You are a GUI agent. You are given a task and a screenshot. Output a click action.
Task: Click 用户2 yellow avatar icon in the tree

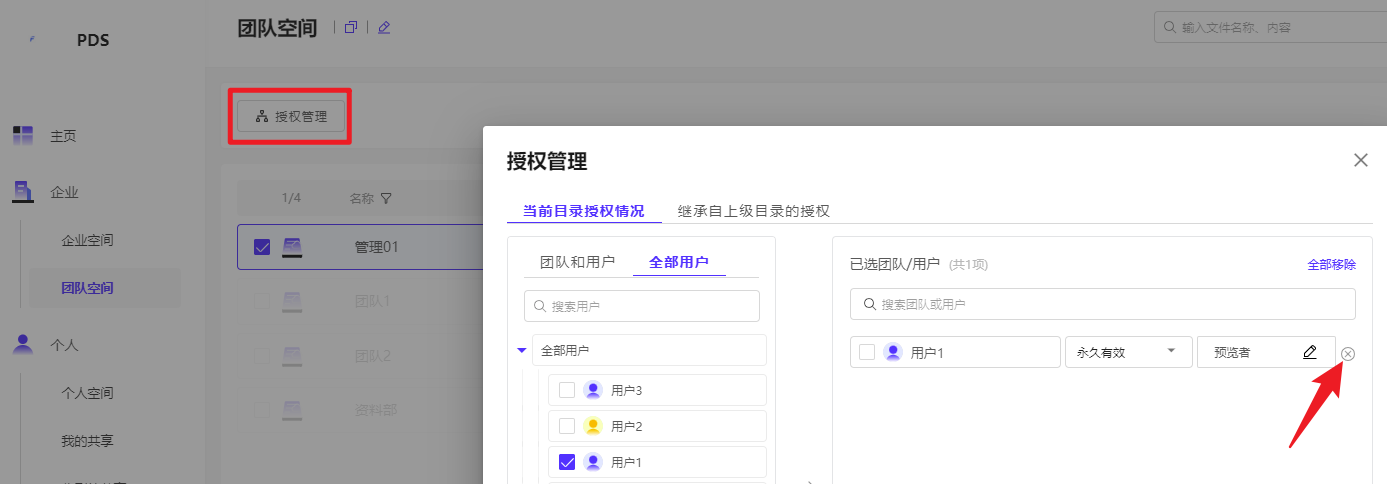coord(593,426)
